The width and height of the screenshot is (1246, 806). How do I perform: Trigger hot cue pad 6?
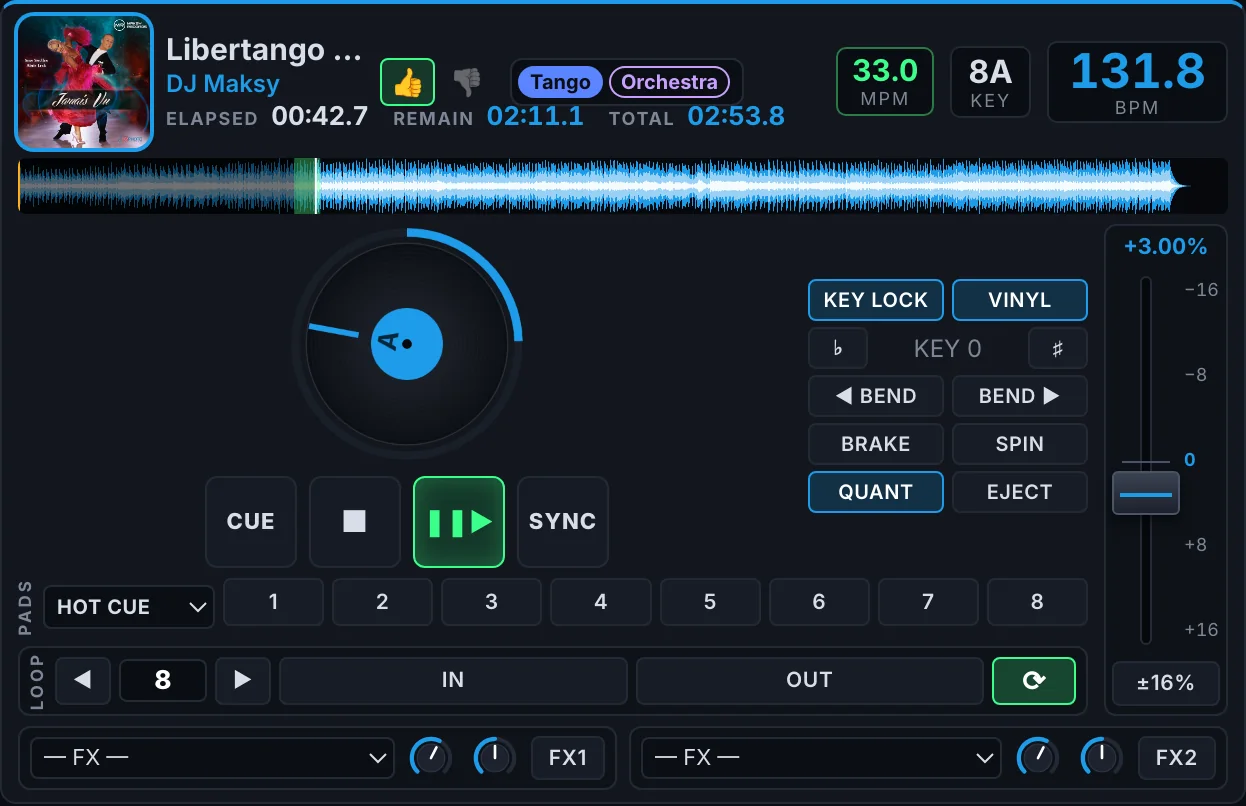coord(819,602)
